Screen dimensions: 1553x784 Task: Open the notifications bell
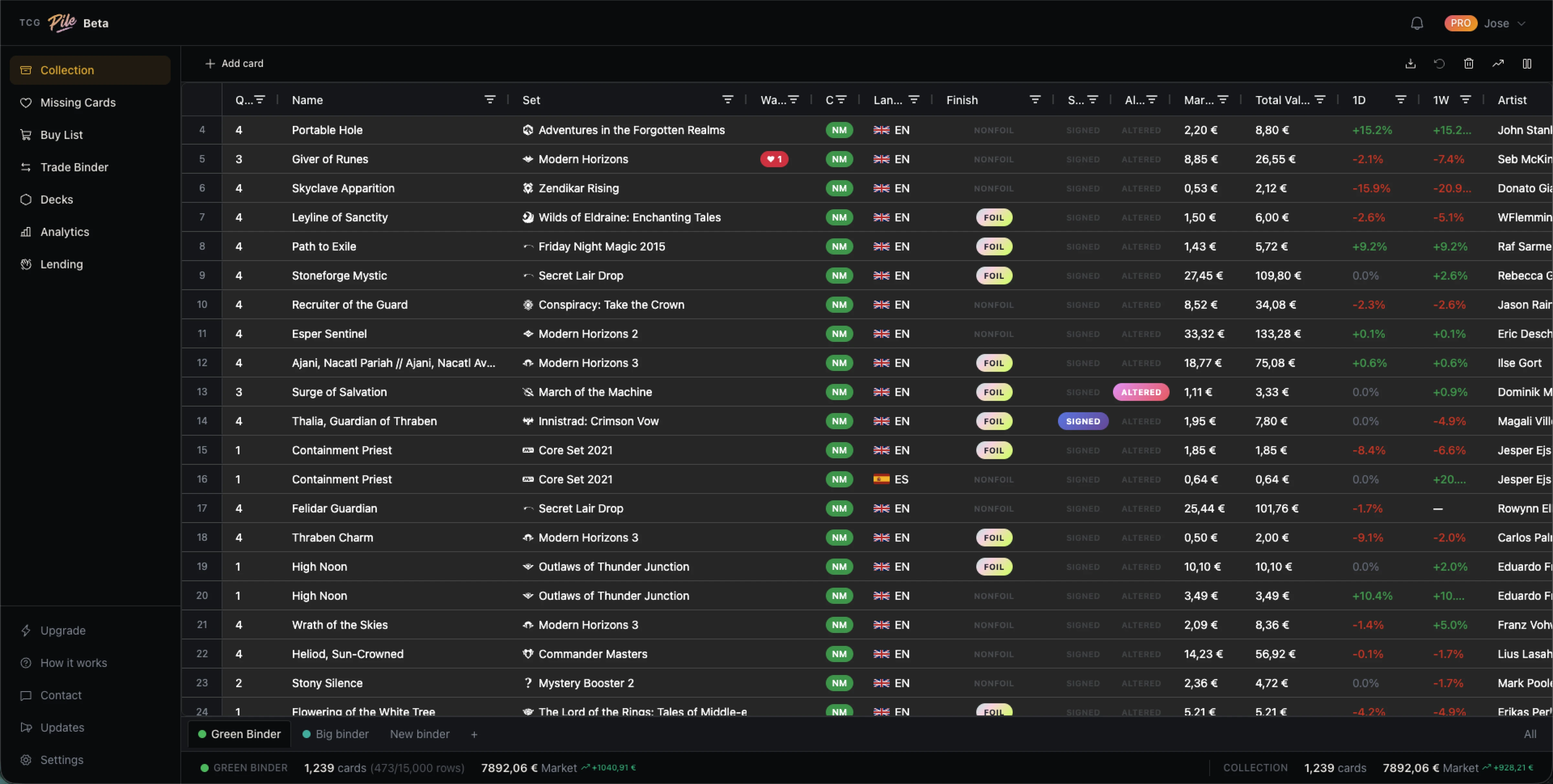1417,24
